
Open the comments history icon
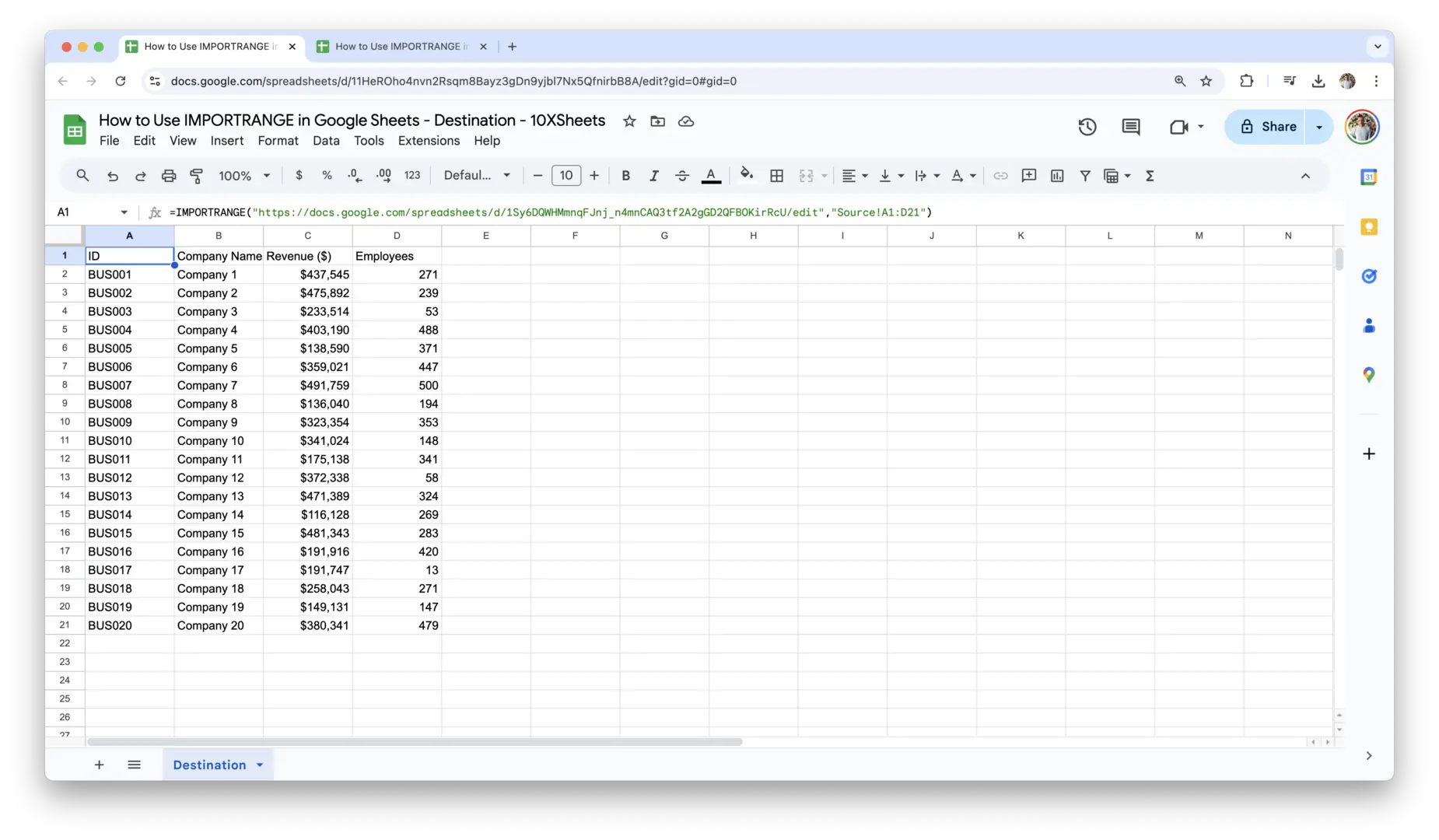(1130, 127)
